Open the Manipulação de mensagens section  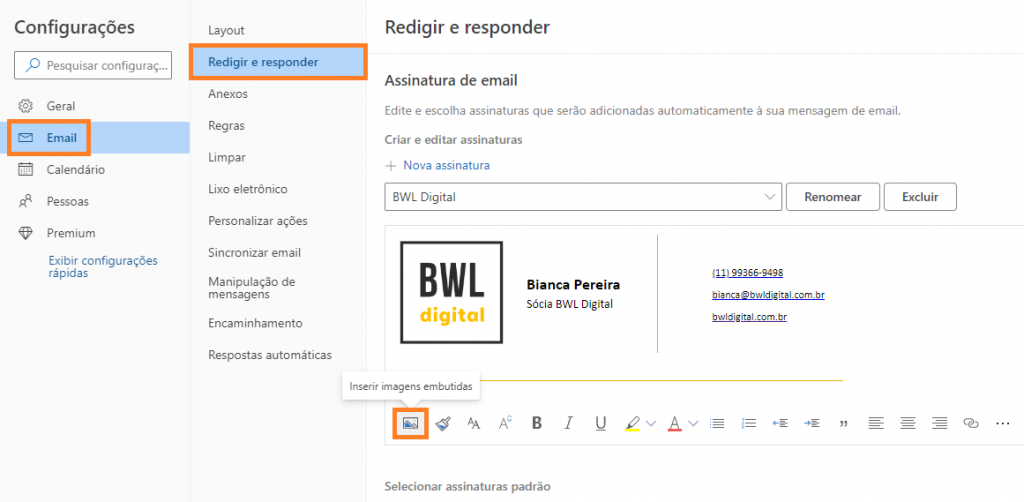pos(251,288)
